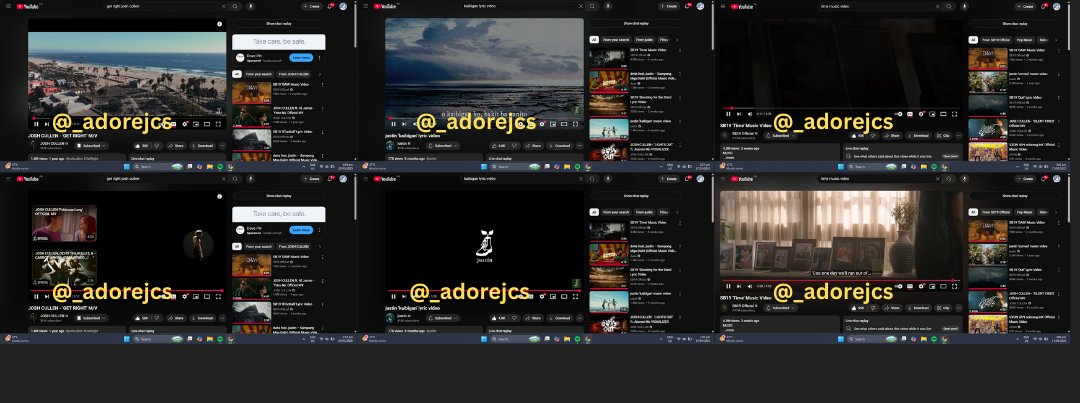The image size is (1080, 403).
Task: Enter fullscreen in the Time photo-frames window
Action: (x=955, y=287)
